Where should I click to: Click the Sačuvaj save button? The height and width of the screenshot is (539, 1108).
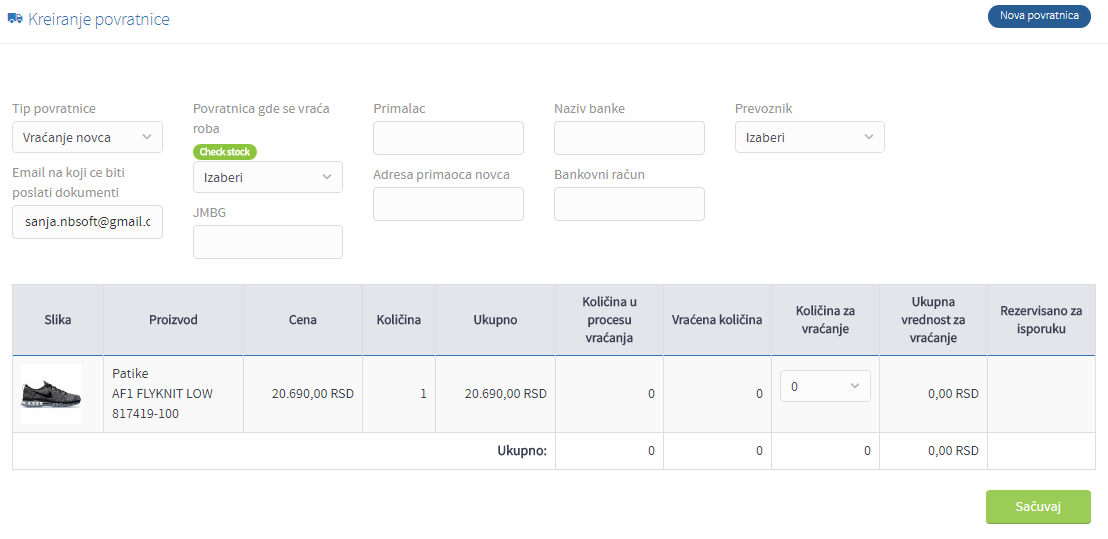1038,507
